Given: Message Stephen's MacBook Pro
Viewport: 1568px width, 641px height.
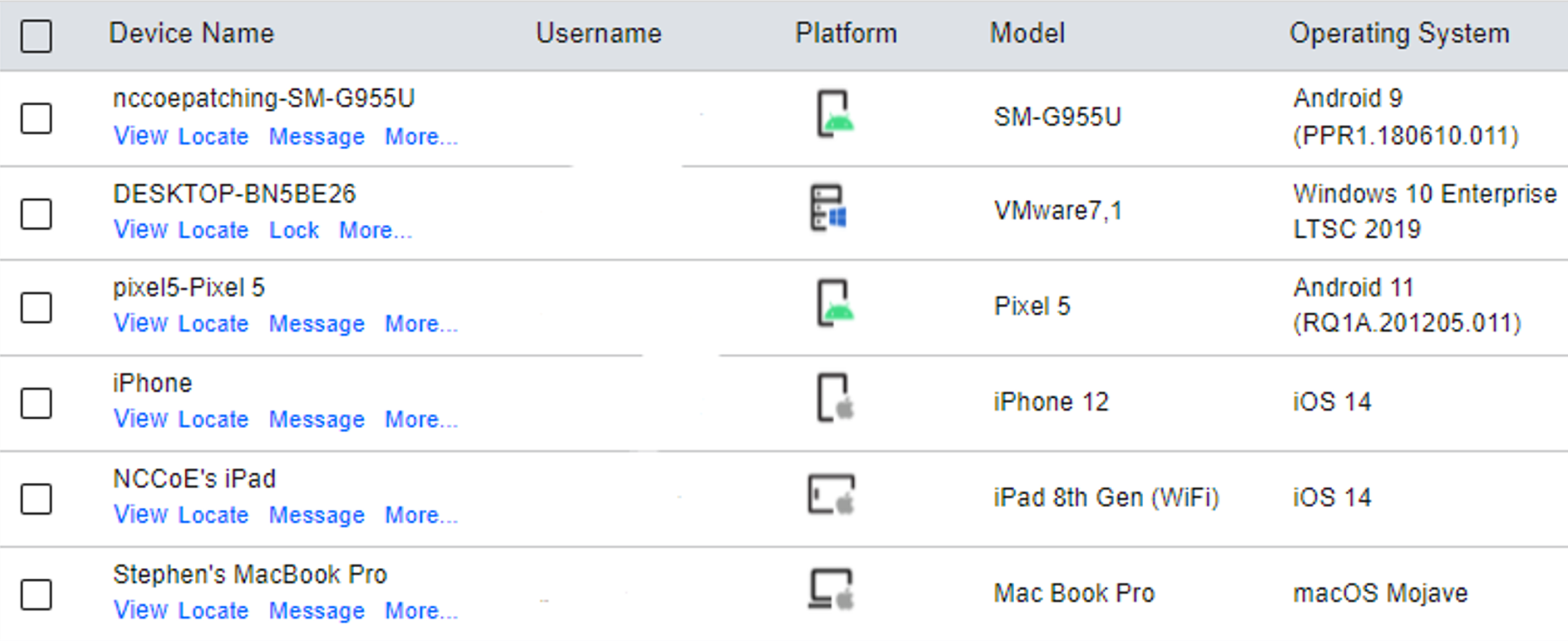Looking at the screenshot, I should tap(317, 612).
